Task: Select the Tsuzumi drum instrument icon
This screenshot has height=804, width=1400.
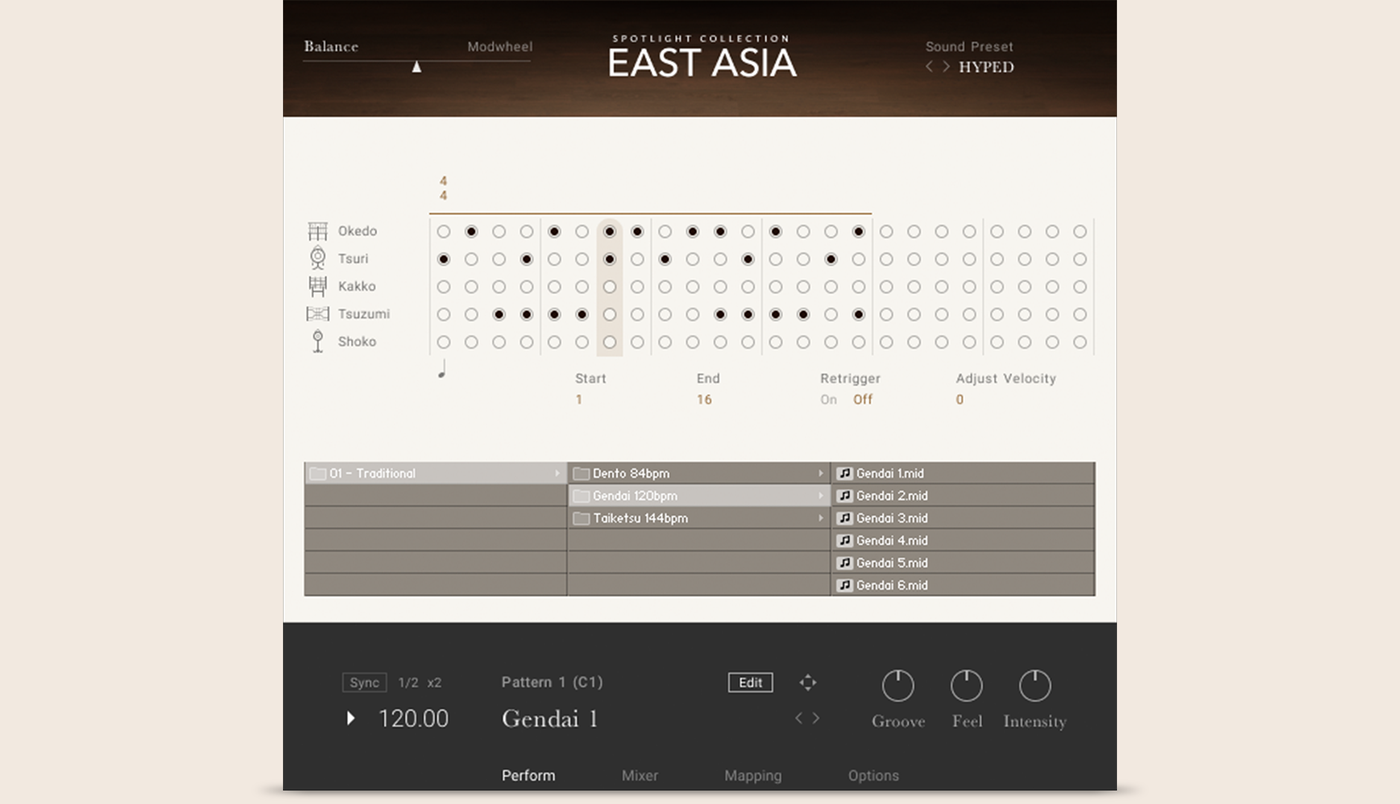Action: (317, 314)
